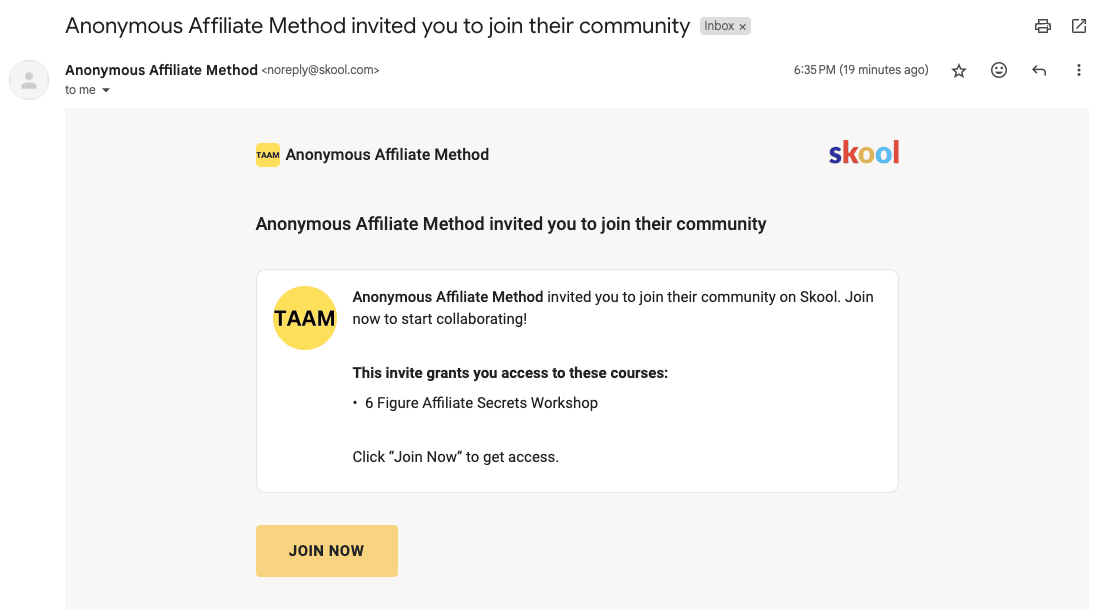Click the skool logo in the email
The height and width of the screenshot is (610, 1105).
pos(864,152)
